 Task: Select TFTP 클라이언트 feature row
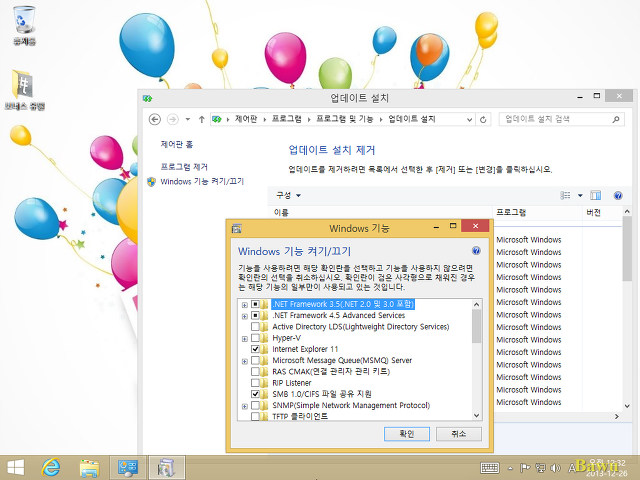coord(300,416)
